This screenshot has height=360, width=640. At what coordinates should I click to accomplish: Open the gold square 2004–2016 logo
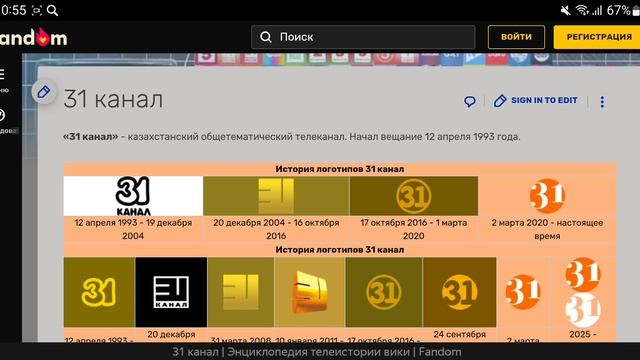[276, 196]
